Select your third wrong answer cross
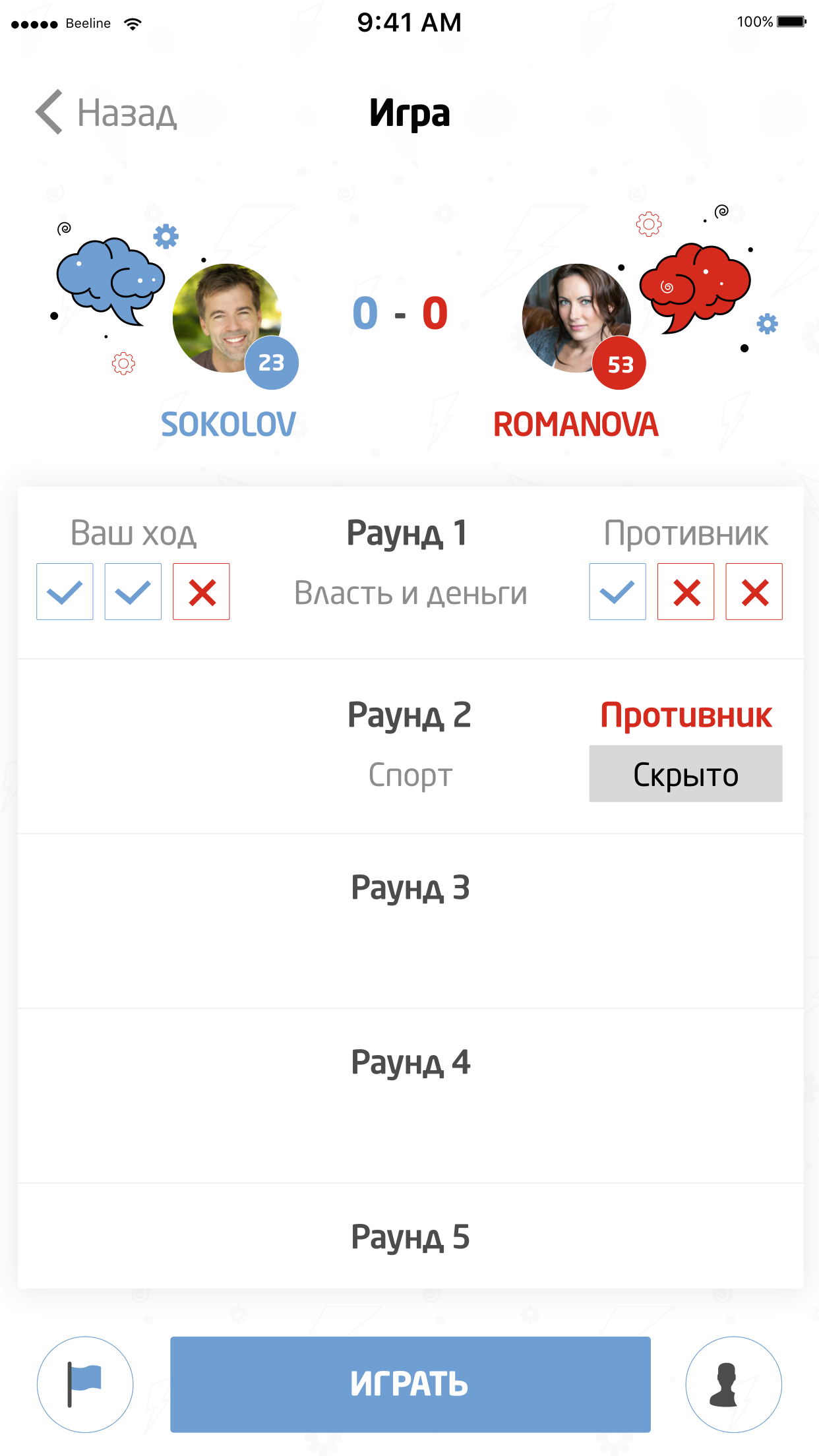 [201, 591]
